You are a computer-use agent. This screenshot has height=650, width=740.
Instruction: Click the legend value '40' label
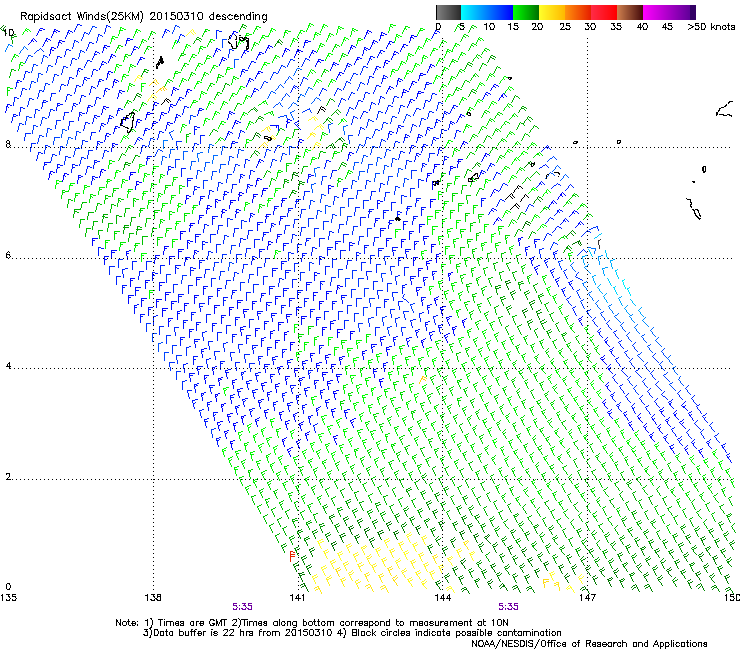pos(642,27)
